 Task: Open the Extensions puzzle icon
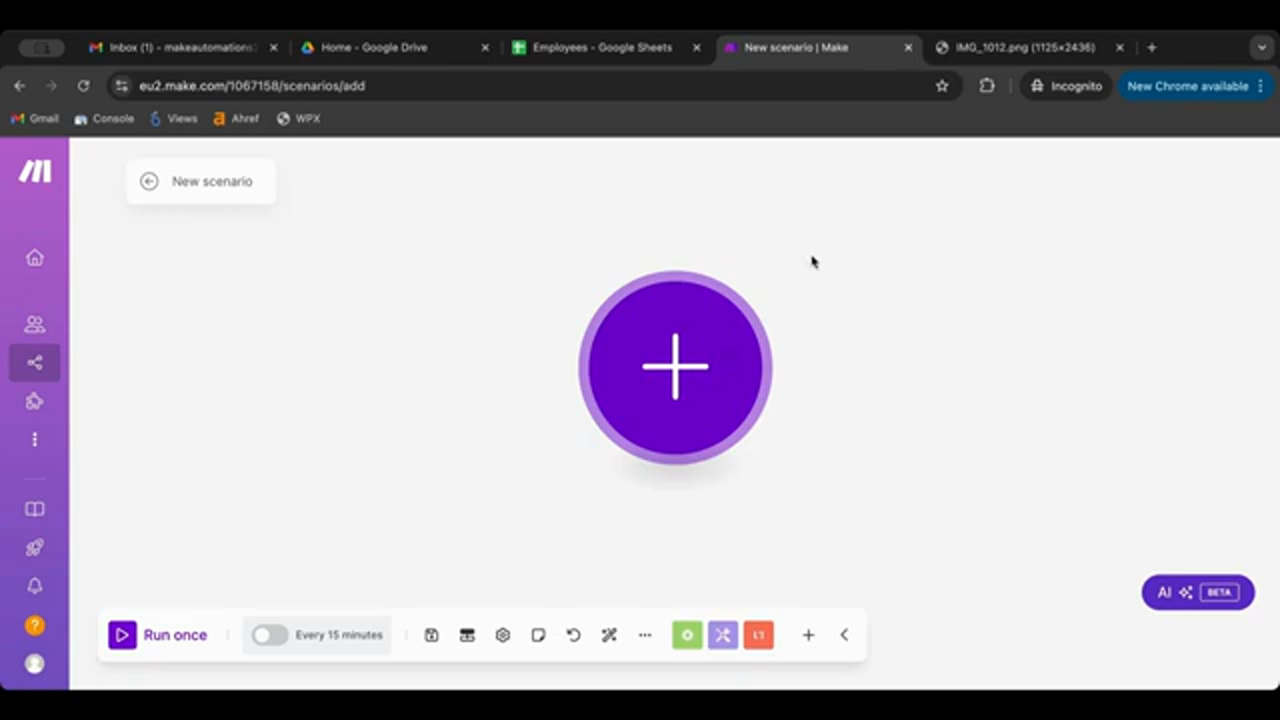987,86
